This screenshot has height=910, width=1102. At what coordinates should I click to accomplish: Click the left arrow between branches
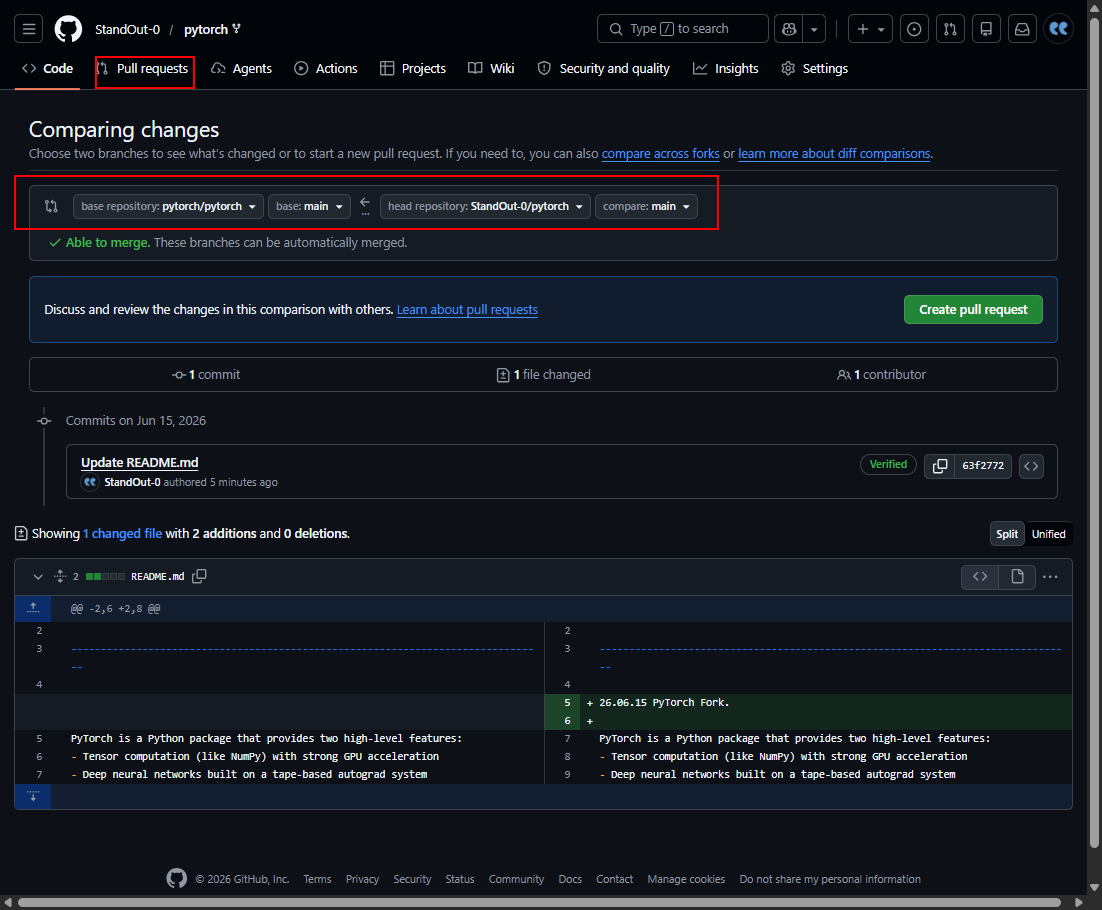[x=365, y=202]
